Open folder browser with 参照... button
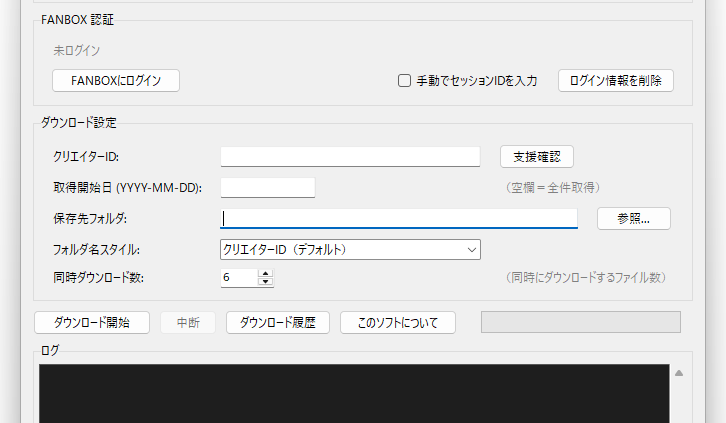This screenshot has height=423, width=726. tap(633, 218)
